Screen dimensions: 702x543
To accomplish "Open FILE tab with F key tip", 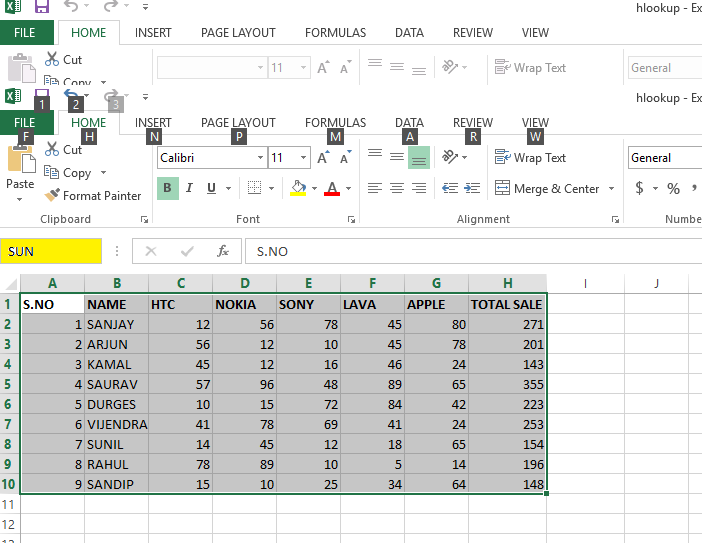I will 25,123.
